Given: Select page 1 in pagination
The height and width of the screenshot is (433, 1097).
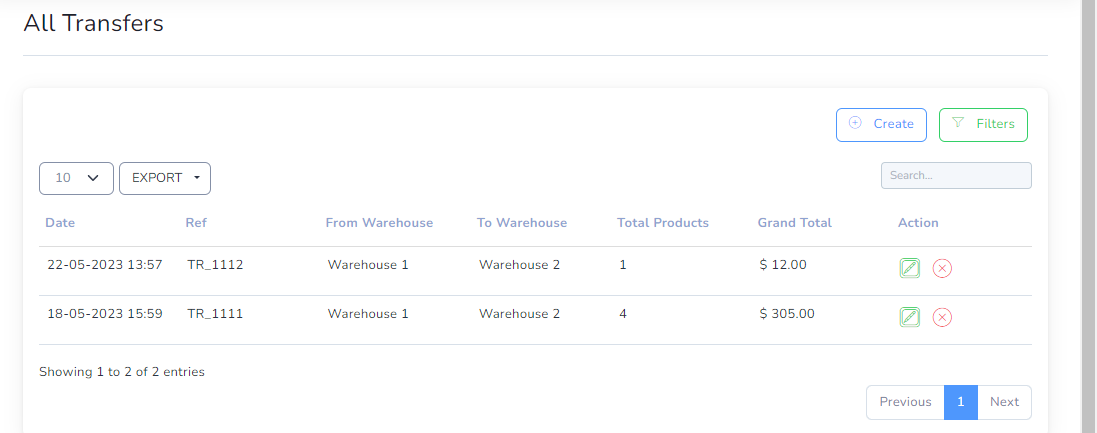Looking at the screenshot, I should pyautogui.click(x=961, y=402).
